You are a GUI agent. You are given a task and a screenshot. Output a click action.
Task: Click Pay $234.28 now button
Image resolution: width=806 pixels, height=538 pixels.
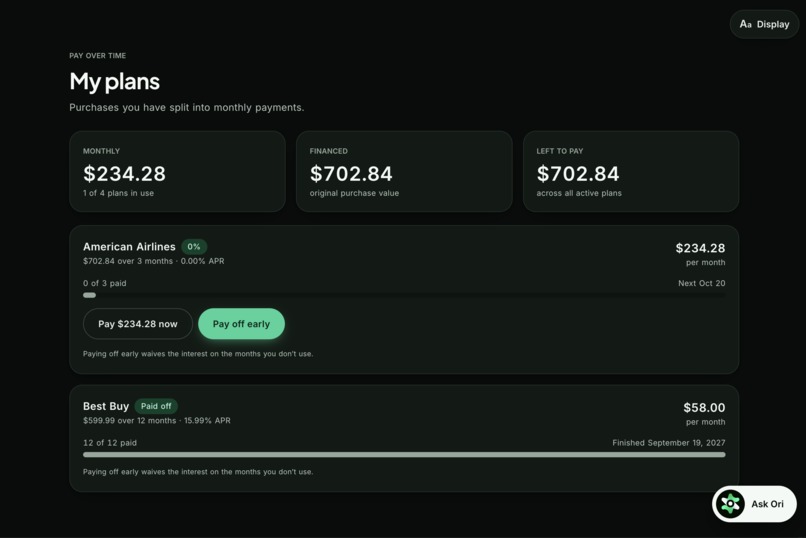click(138, 324)
